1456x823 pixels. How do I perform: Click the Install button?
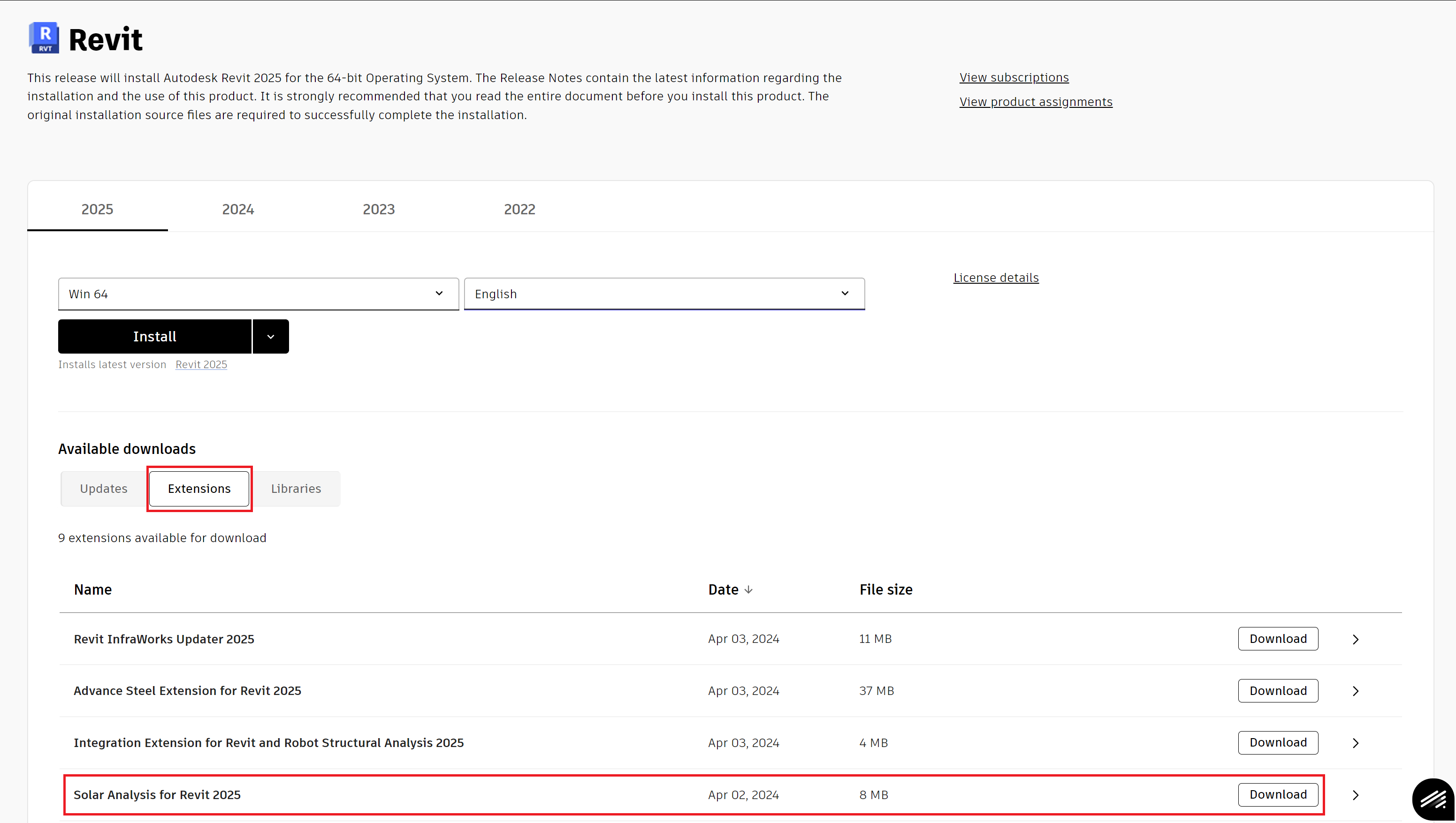[154, 336]
